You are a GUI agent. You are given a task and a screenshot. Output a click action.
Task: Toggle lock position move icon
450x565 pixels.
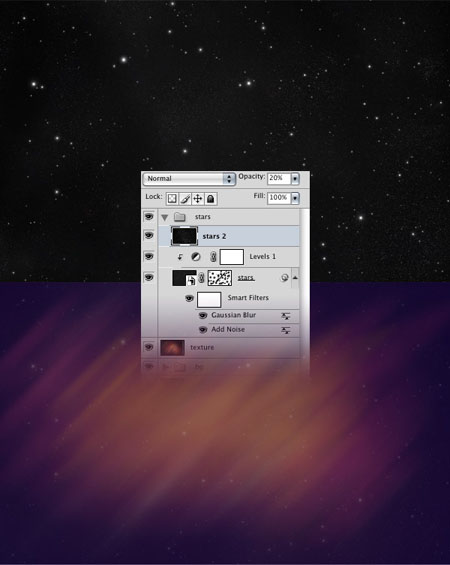(198, 199)
